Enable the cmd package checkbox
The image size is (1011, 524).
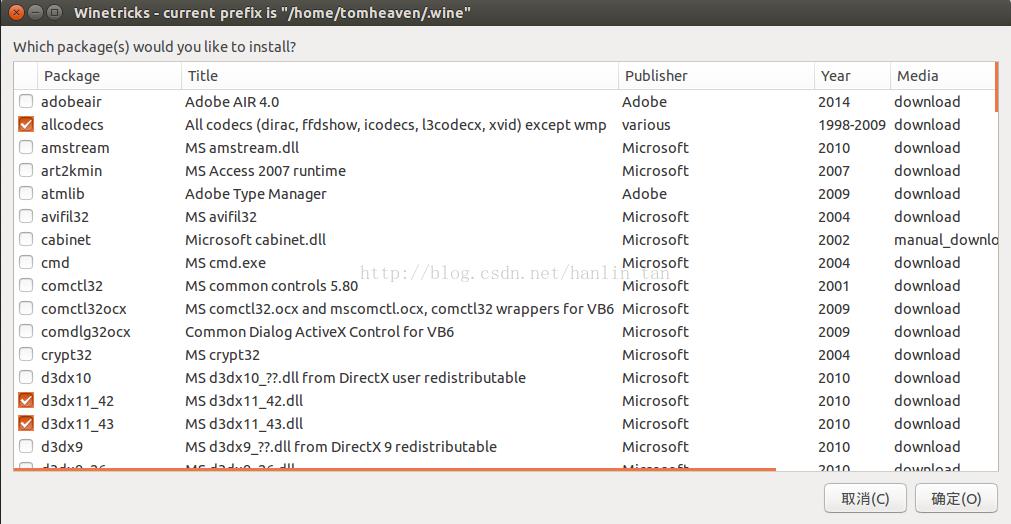point(26,262)
